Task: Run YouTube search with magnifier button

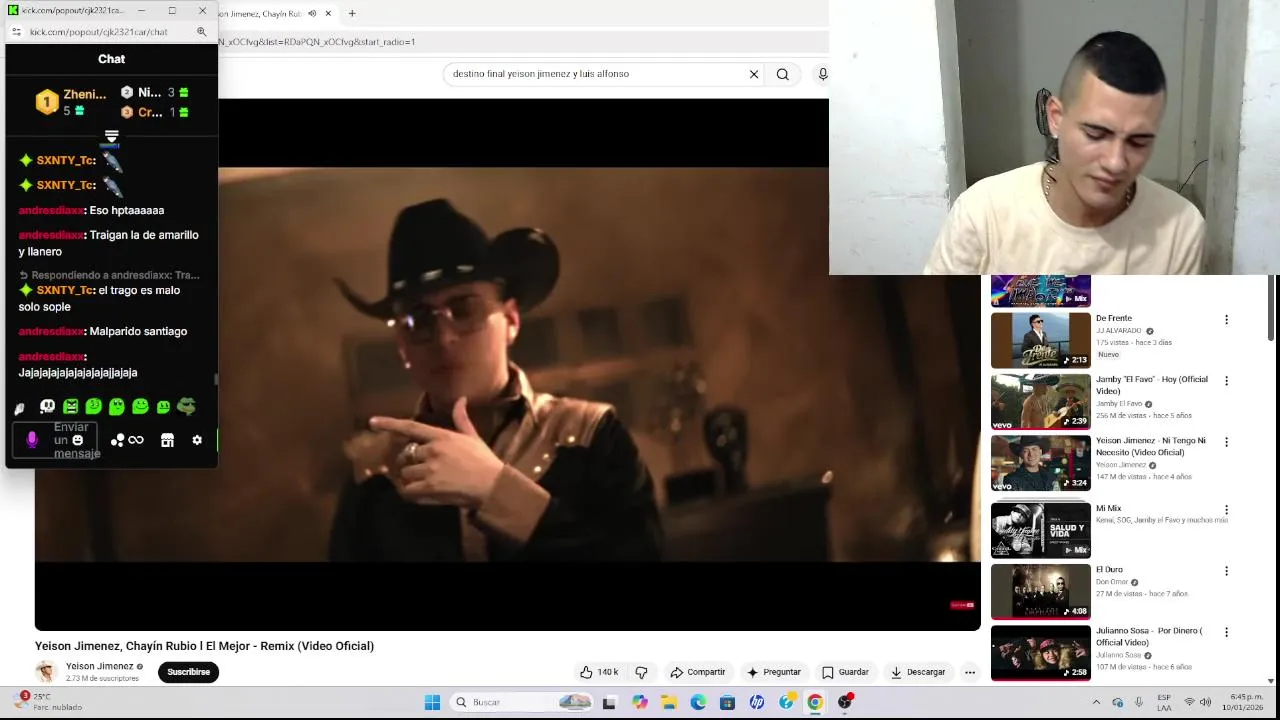Action: tap(783, 74)
